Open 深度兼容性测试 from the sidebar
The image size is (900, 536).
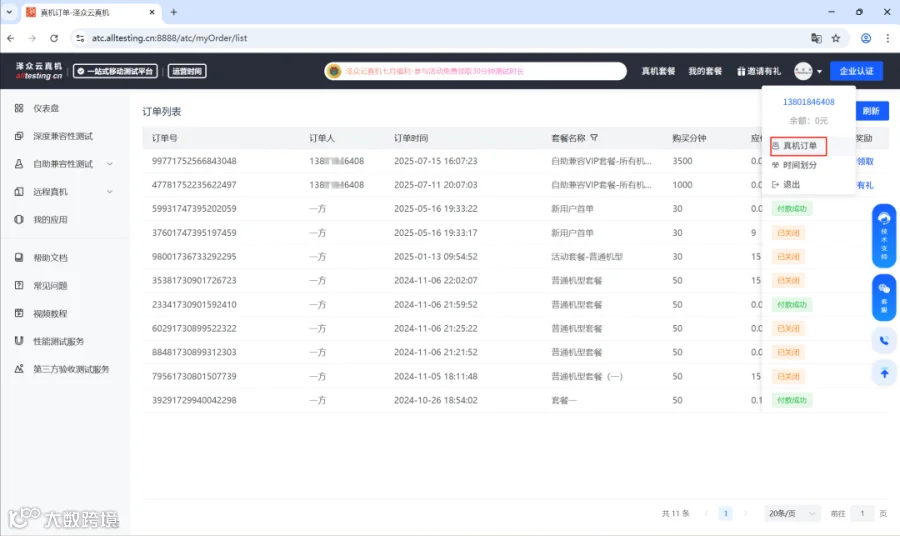tap(63, 136)
